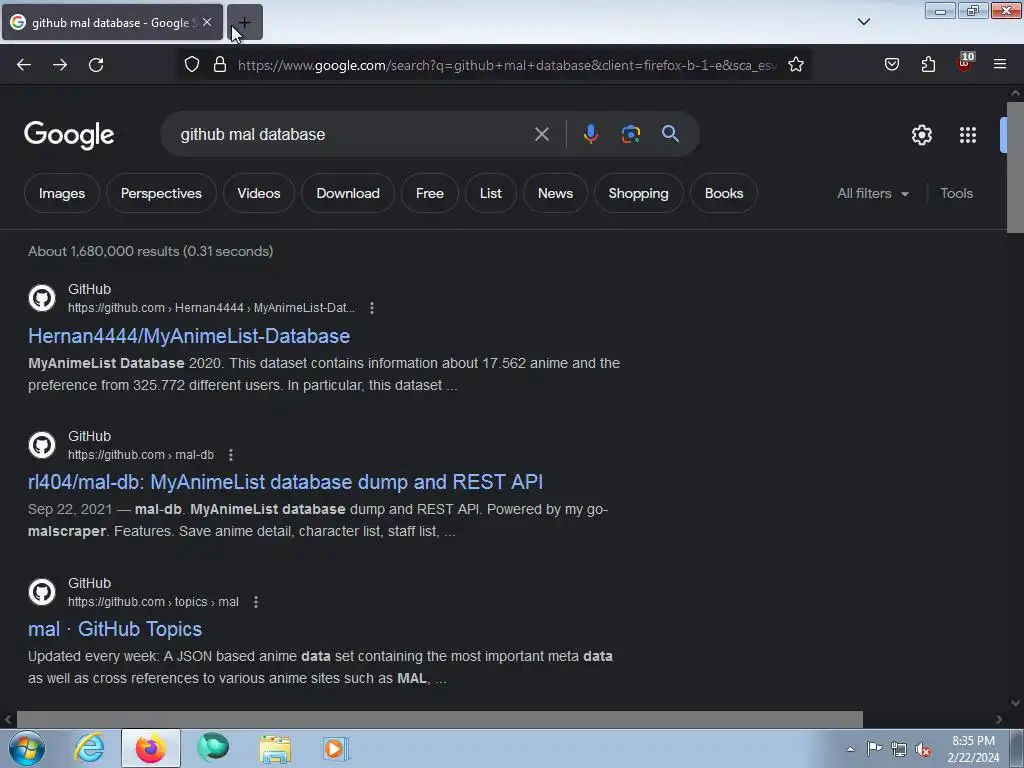Image resolution: width=1024 pixels, height=768 pixels.
Task: Select the About 1,680,000 results text
Action: [x=151, y=251]
